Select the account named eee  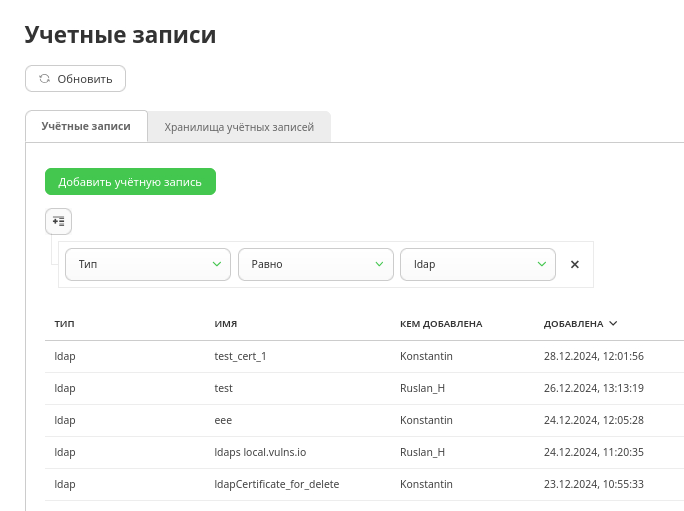tap(223, 421)
